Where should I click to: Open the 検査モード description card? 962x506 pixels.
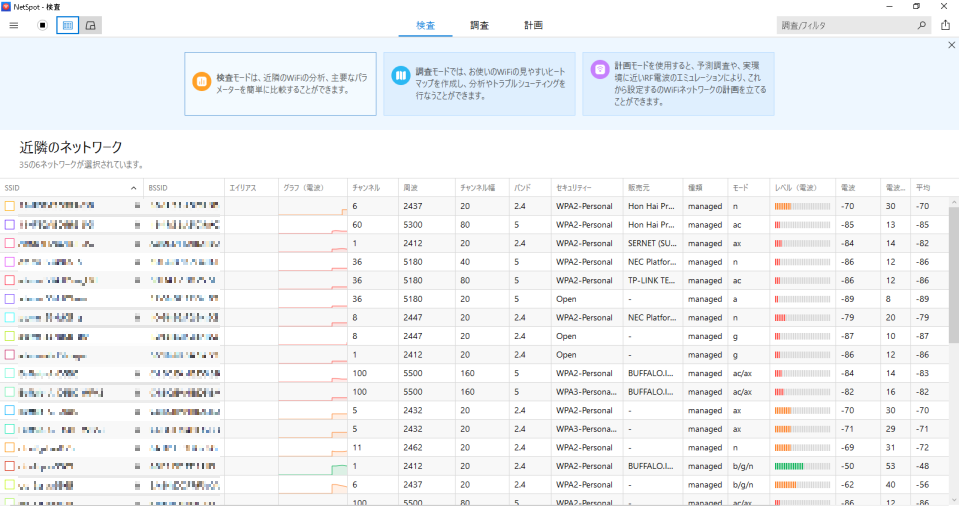pyautogui.click(x=280, y=84)
